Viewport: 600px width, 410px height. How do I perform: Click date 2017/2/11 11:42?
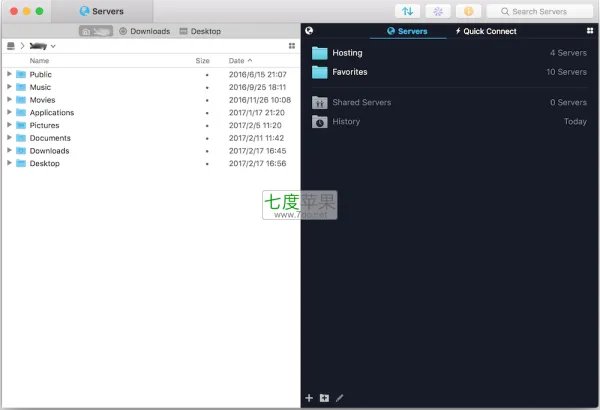pos(256,138)
